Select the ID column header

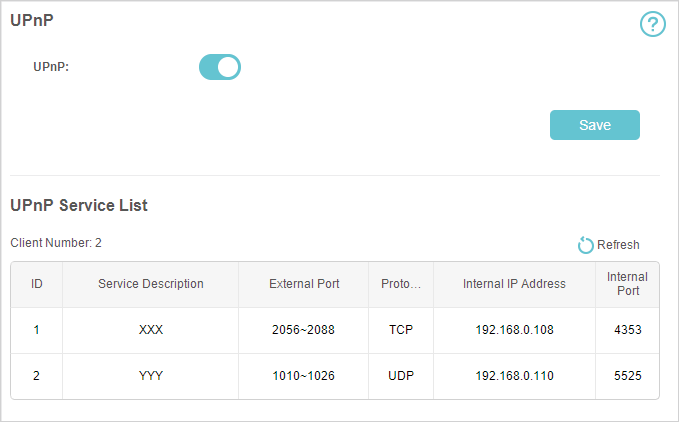[36, 284]
